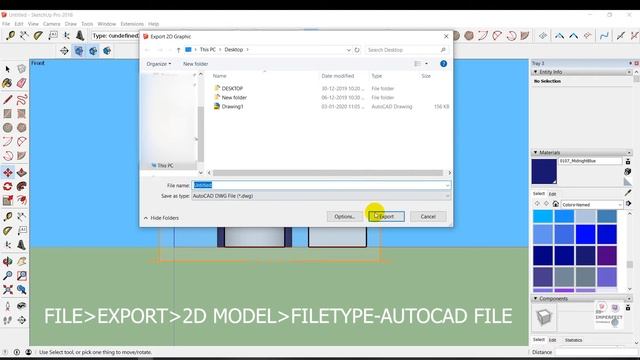640x360 pixels.
Task: Select the Scale tool
Action: click(x=7, y=200)
